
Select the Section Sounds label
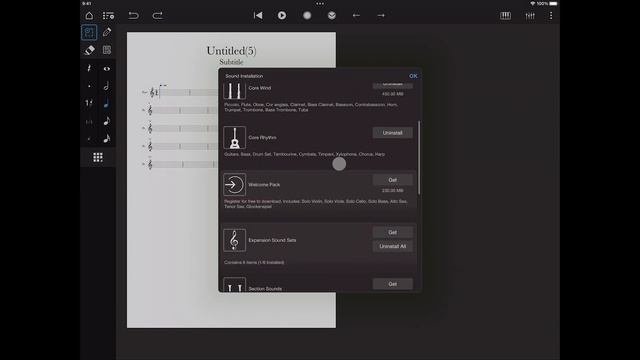[x=265, y=289]
